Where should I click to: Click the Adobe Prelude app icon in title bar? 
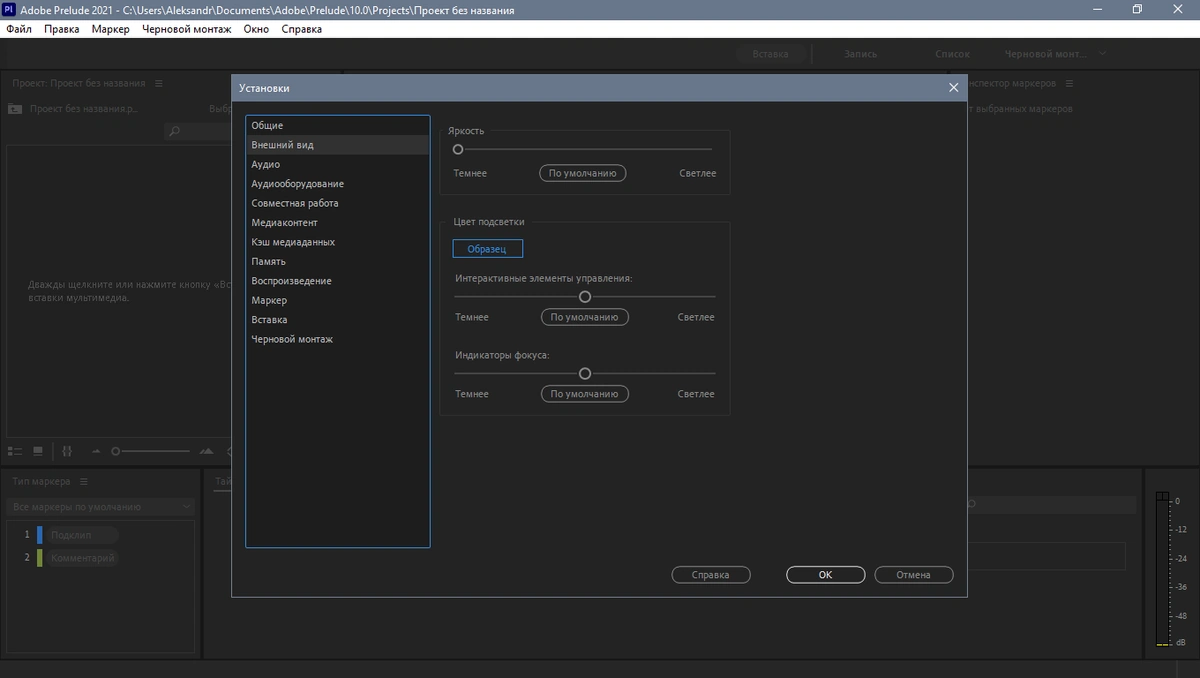pyautogui.click(x=10, y=9)
